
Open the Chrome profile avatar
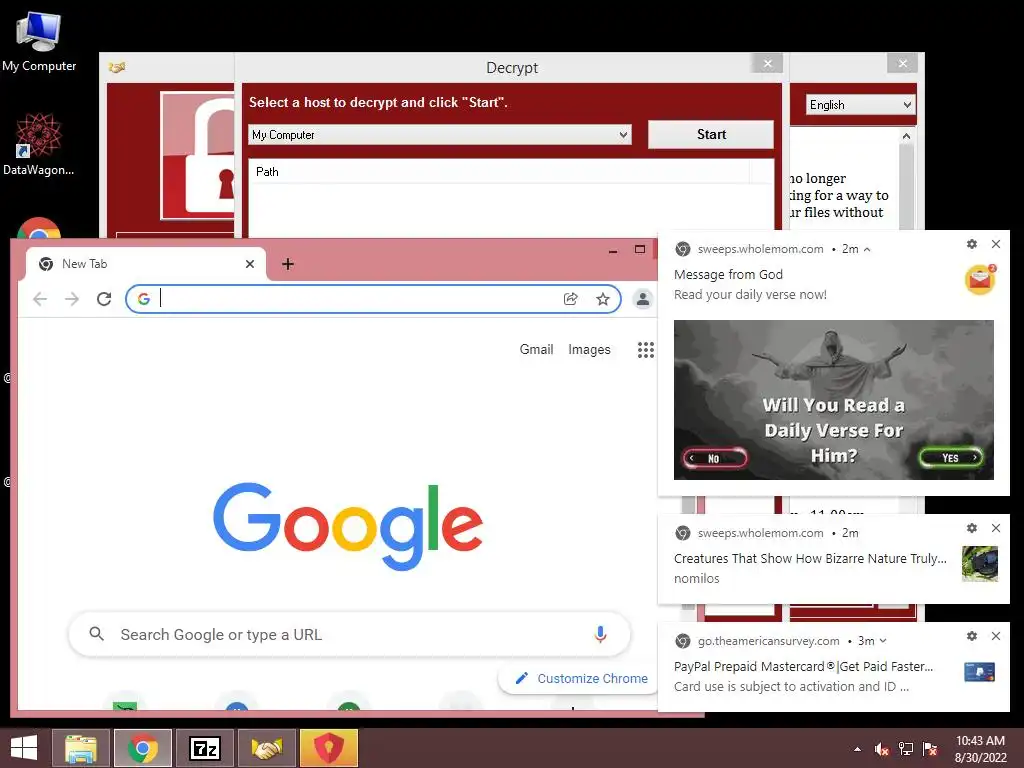click(x=643, y=299)
